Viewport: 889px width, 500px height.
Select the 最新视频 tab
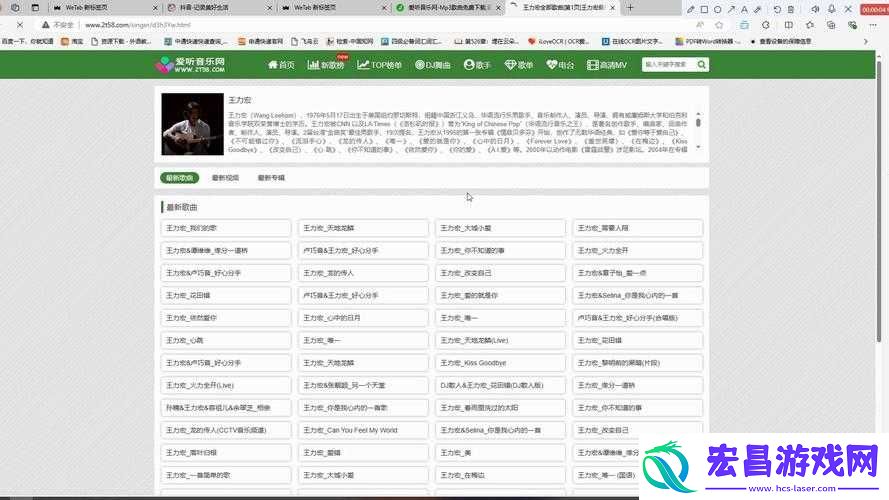tap(226, 178)
